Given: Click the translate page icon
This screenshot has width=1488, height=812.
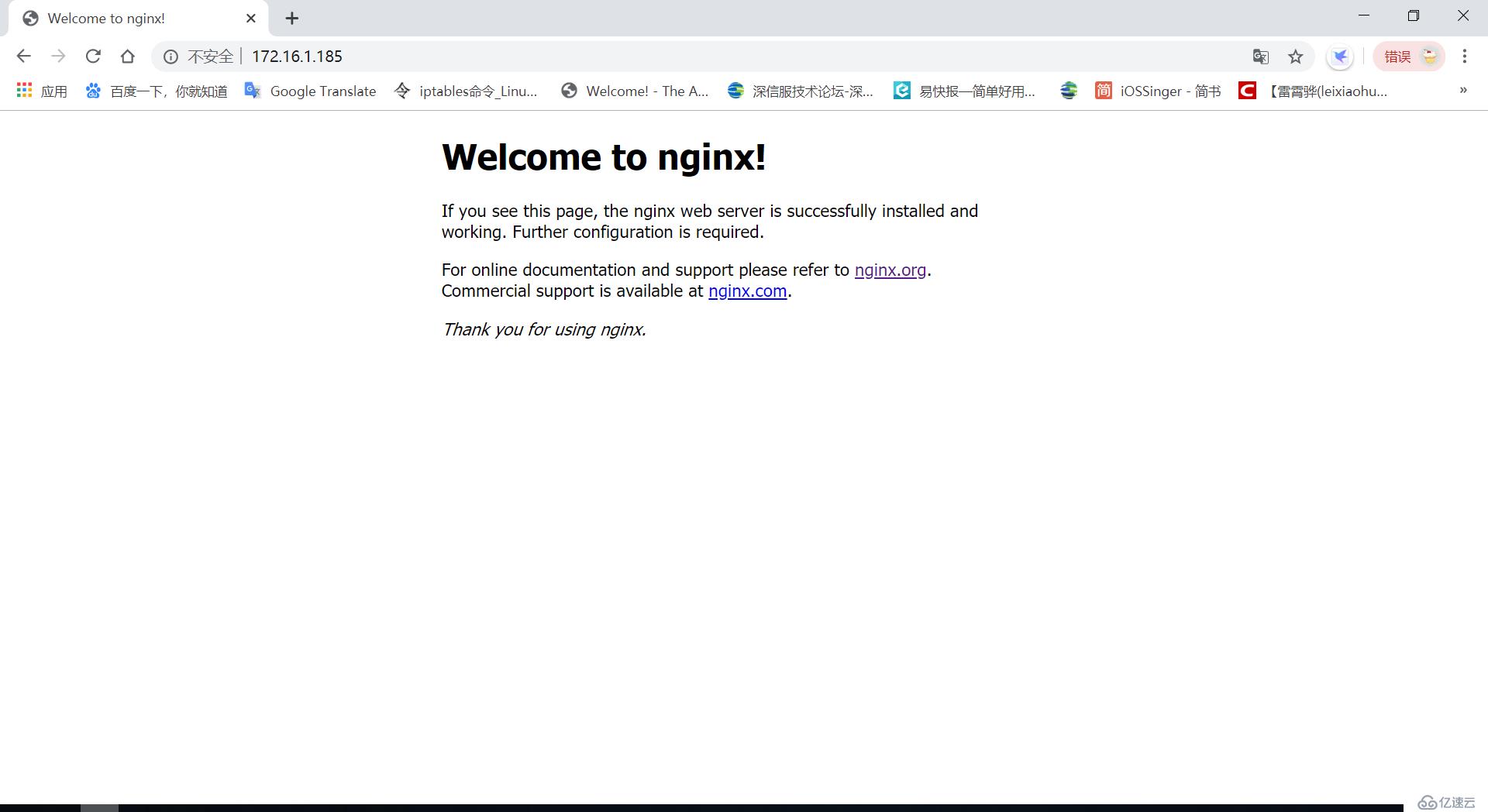Looking at the screenshot, I should 1261,57.
